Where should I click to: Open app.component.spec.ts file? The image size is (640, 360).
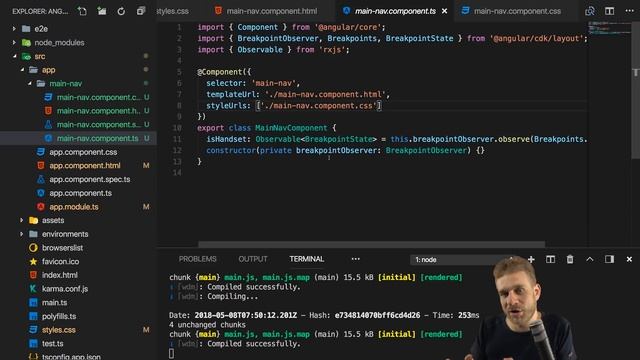tap(89, 180)
